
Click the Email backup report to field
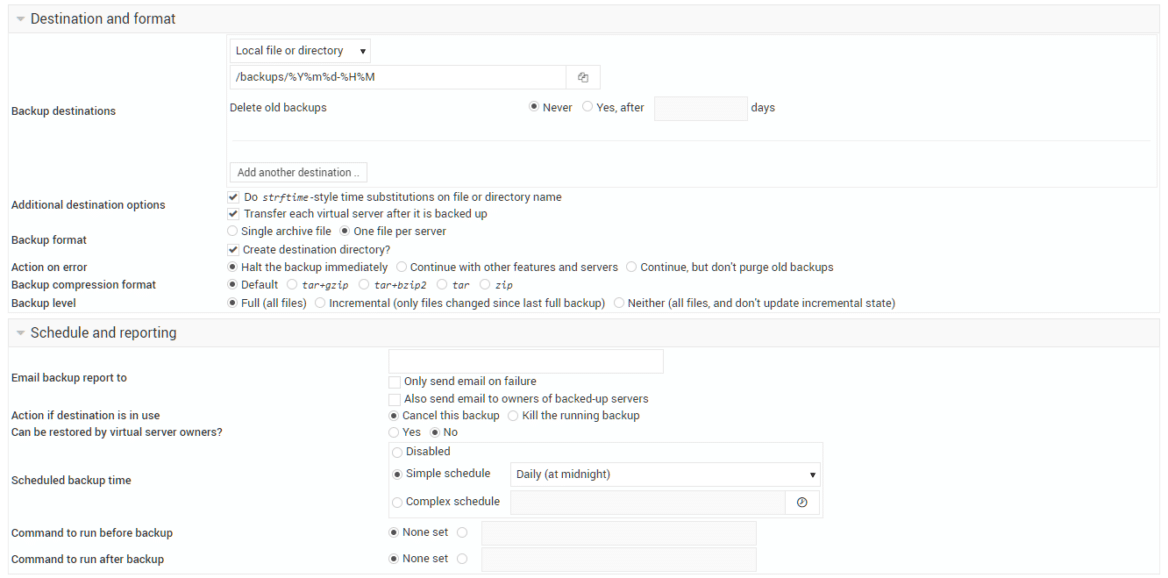click(x=526, y=360)
